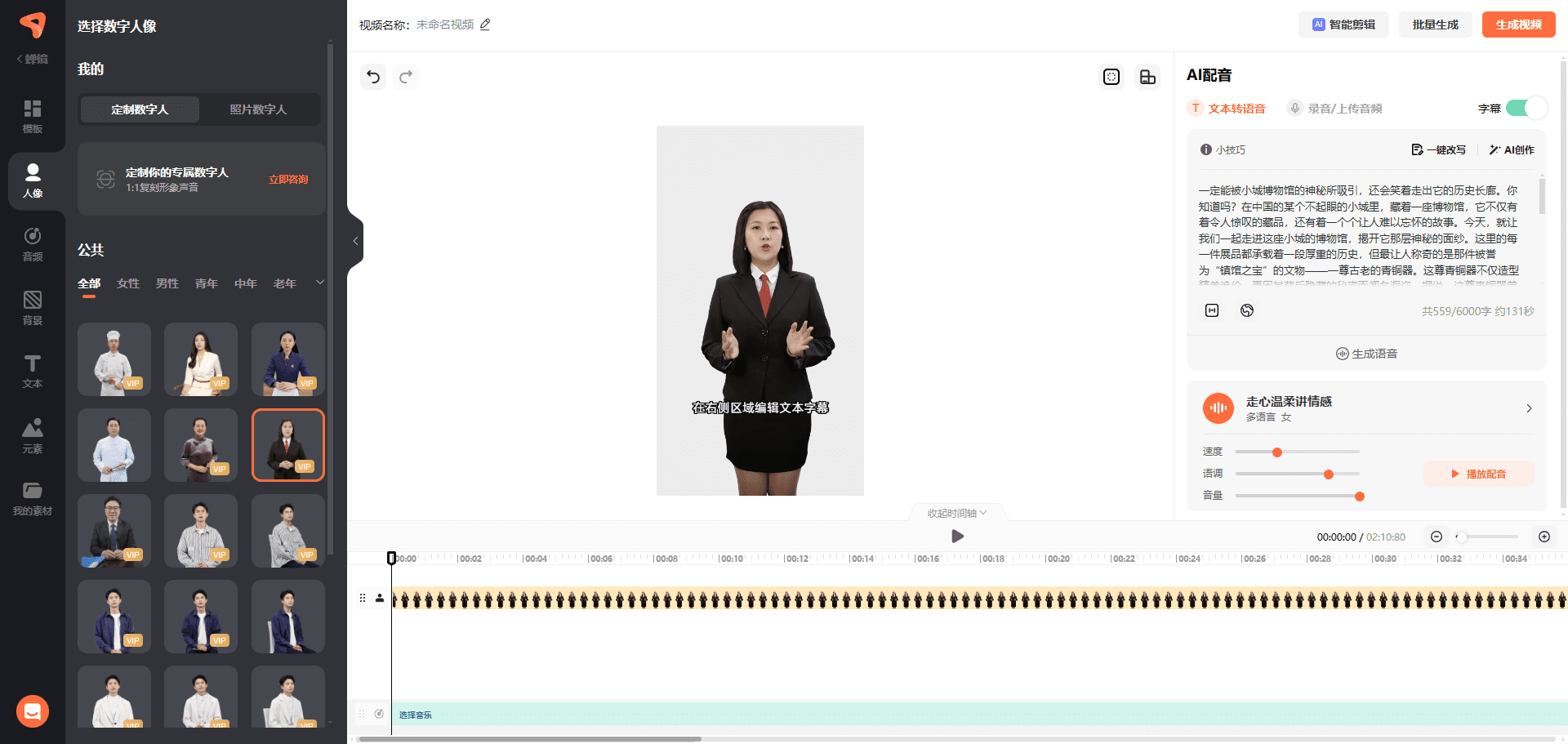Click the 生成语音 generate voice button
The image size is (1568, 744).
coord(1366,354)
